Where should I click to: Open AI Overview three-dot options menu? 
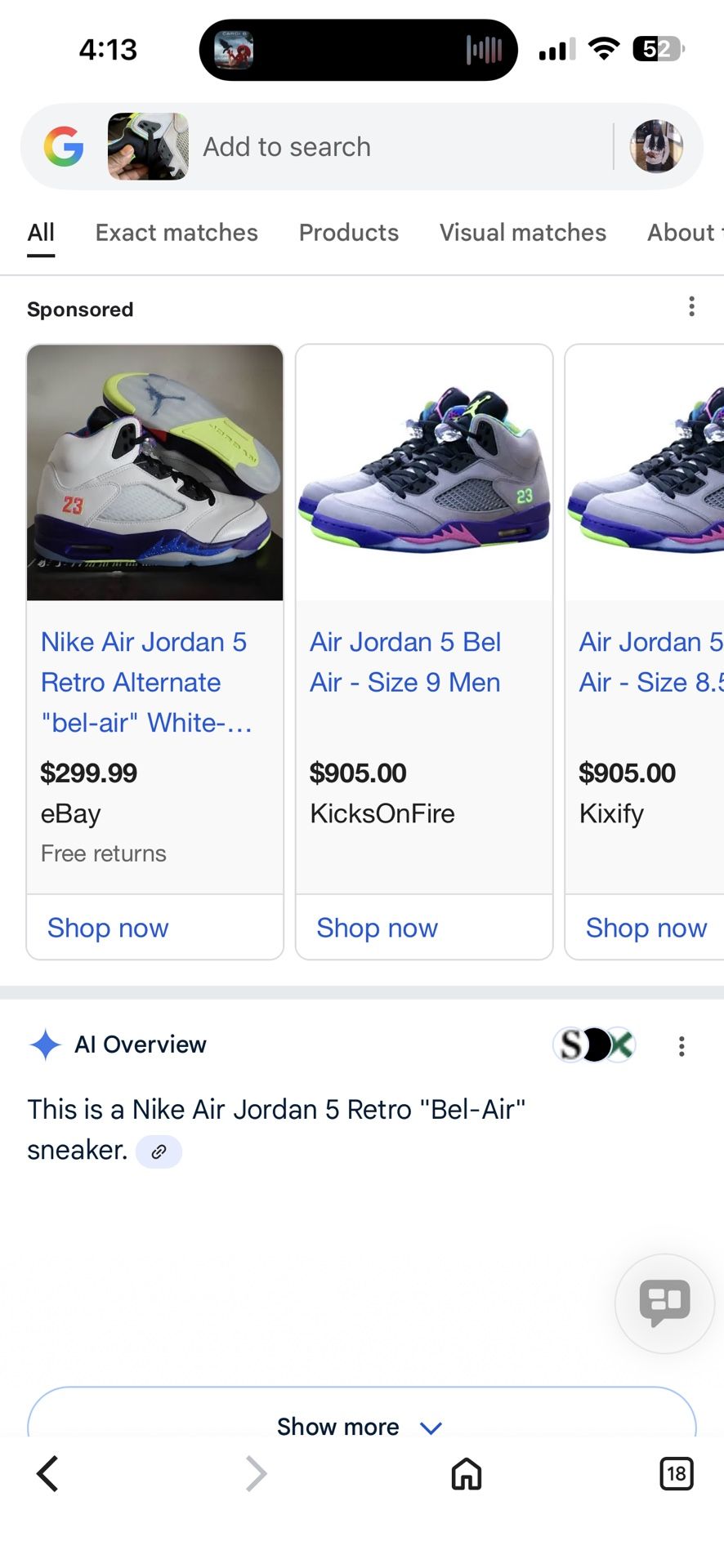point(682,1046)
